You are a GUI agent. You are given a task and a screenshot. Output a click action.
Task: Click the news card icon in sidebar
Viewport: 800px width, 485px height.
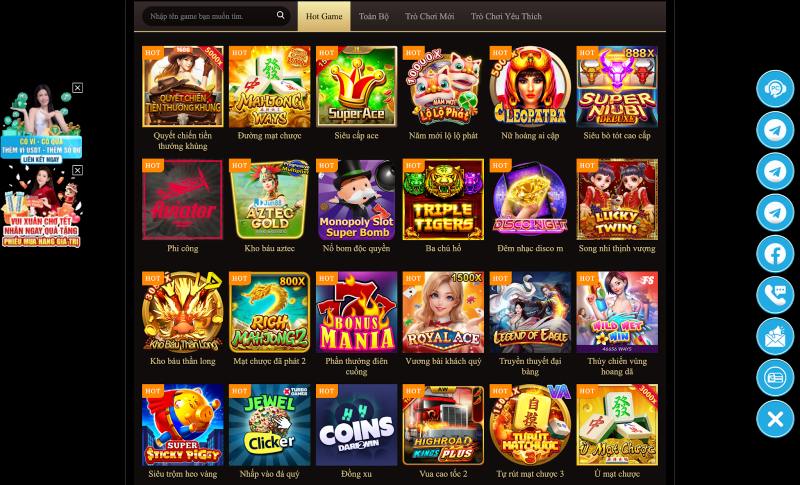775,378
